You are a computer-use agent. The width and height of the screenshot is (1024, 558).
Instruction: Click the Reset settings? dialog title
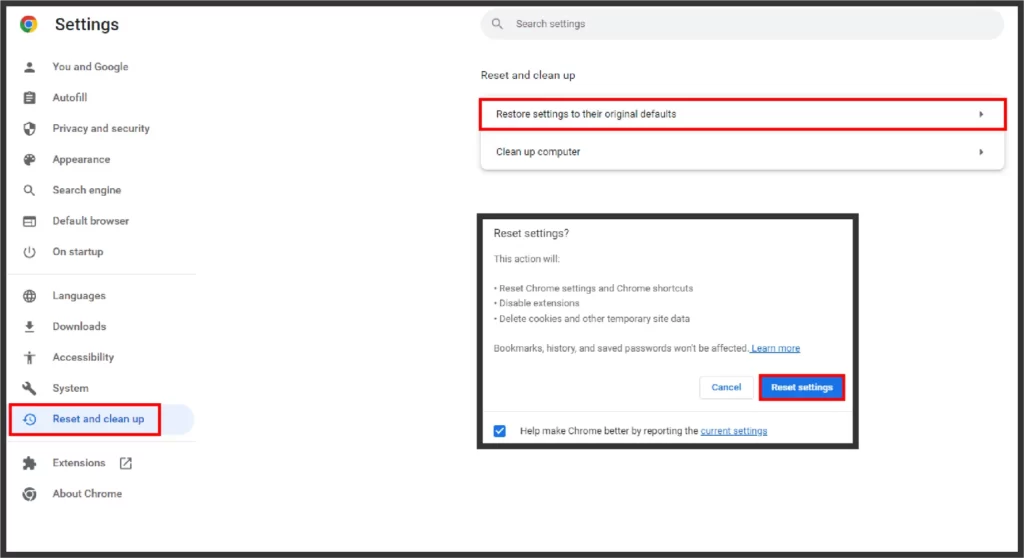(531, 233)
